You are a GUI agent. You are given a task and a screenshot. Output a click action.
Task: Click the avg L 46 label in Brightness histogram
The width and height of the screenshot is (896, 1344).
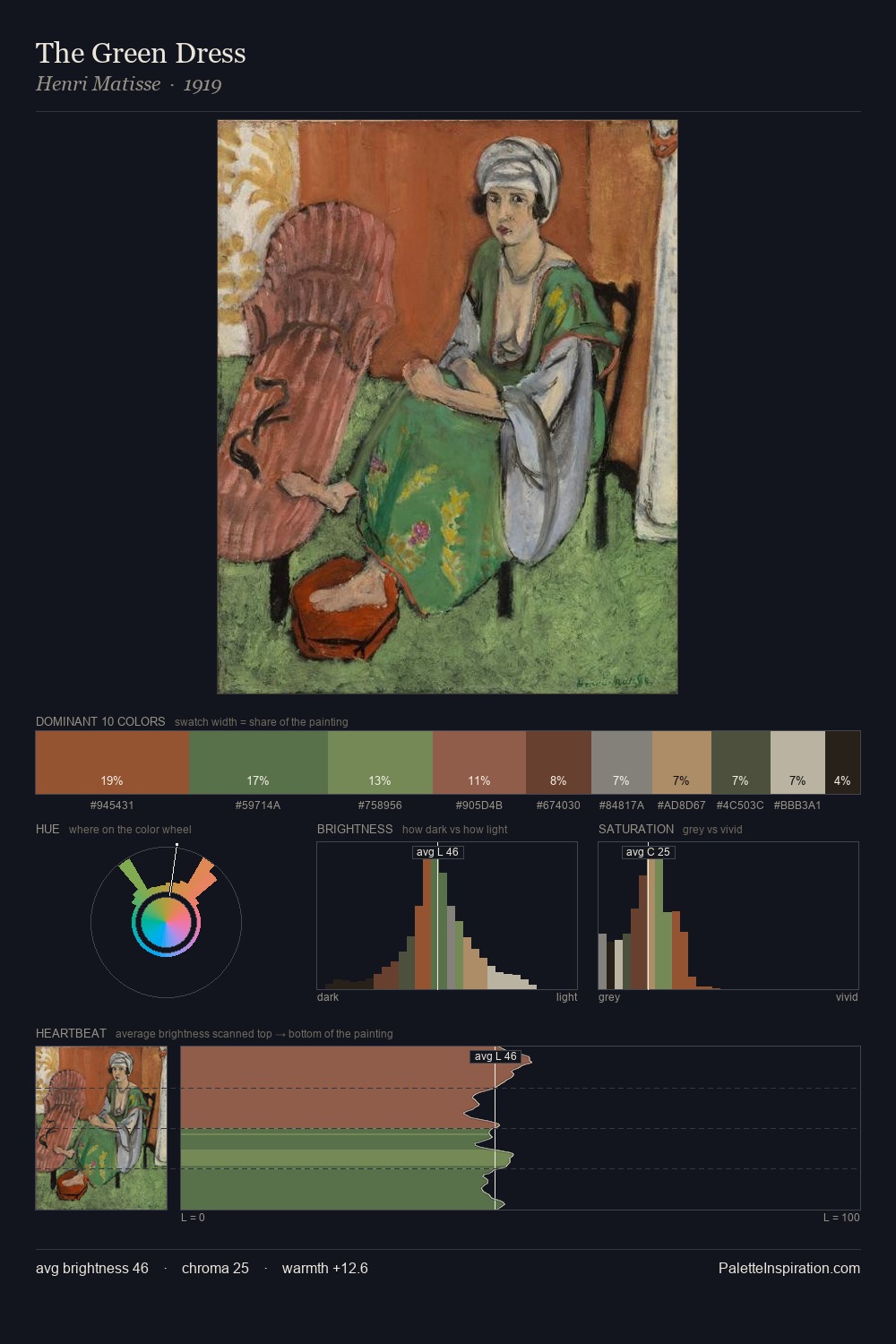437,852
